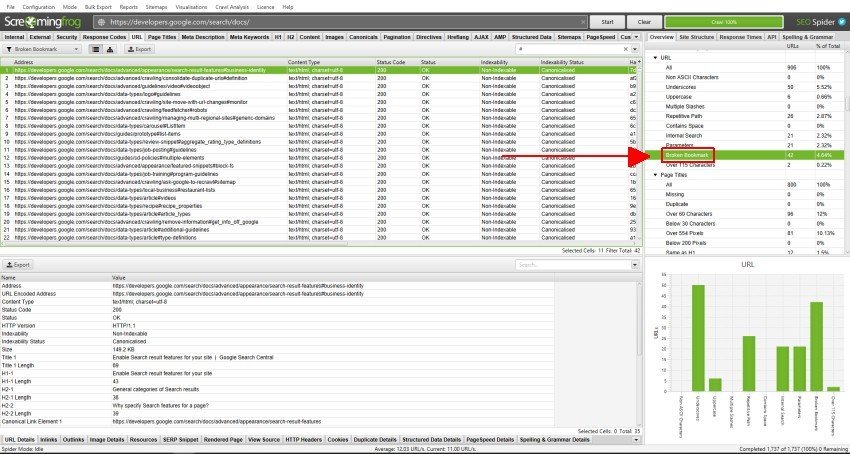Viewport: 850px width, 454px height.
Task: Switch to the Response Codes tab
Action: tap(105, 36)
